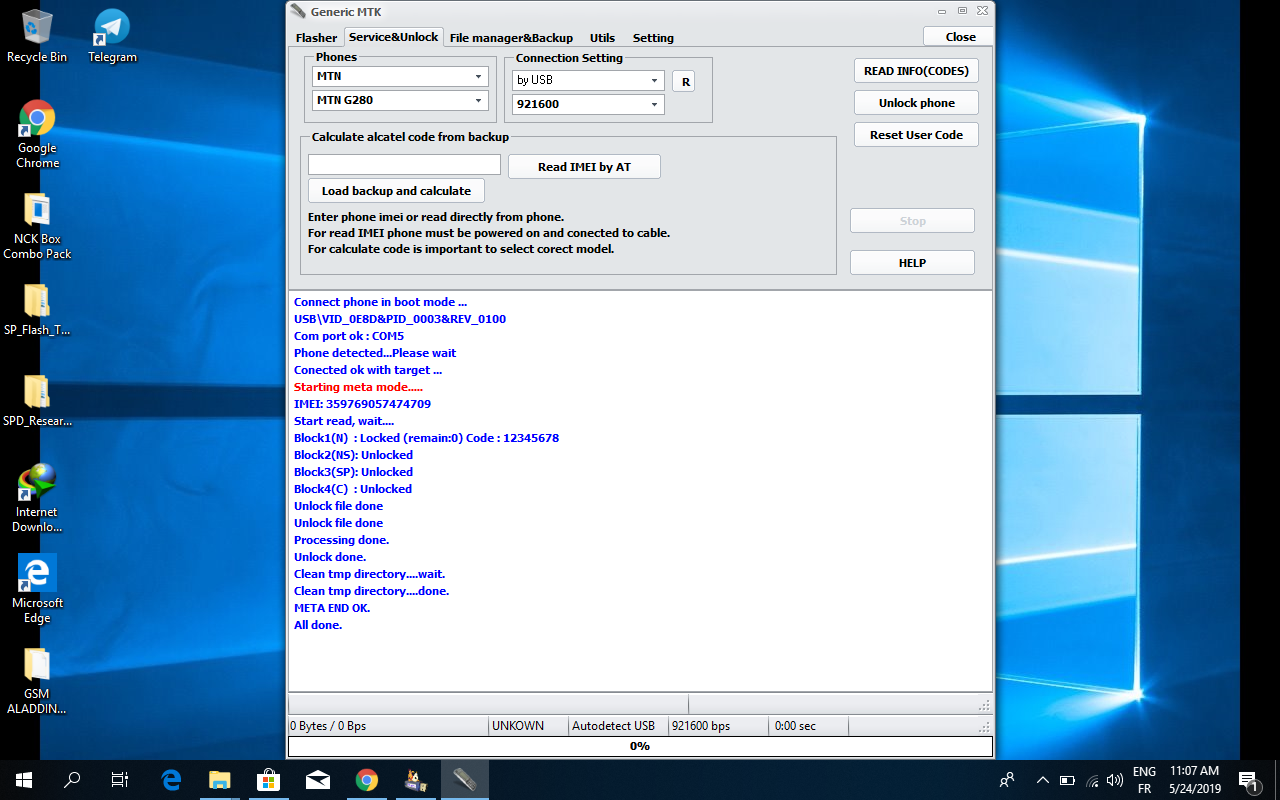Open the GSM ALADDIN desktop folder
This screenshot has height=800, width=1280.
(37, 665)
